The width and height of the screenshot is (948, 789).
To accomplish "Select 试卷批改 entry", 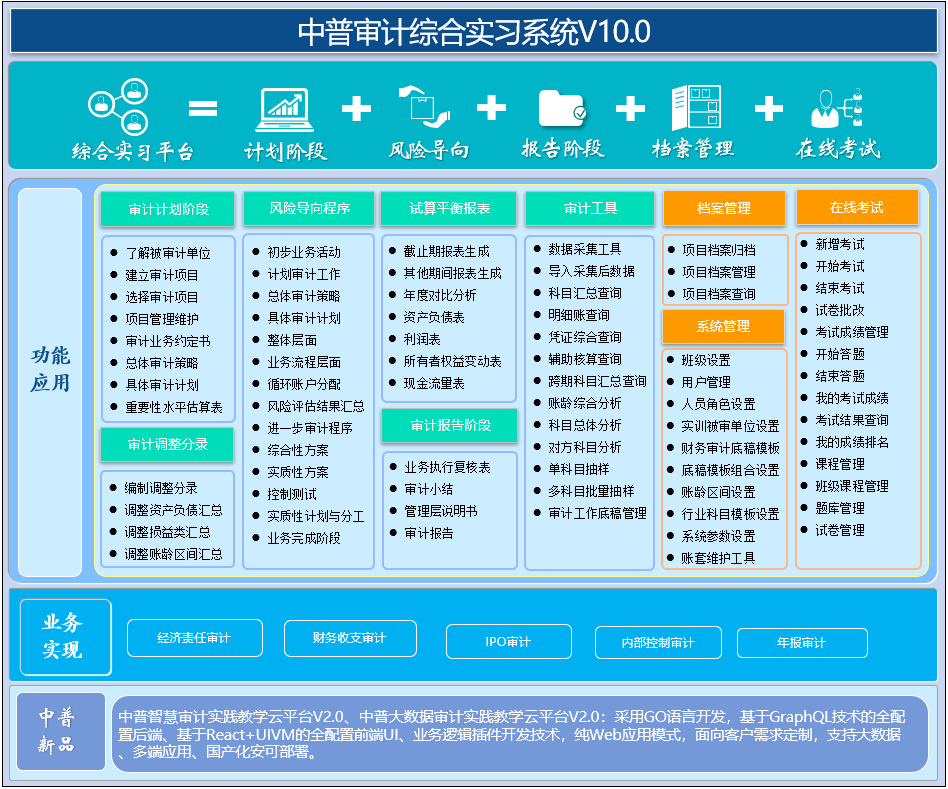I will click(839, 310).
